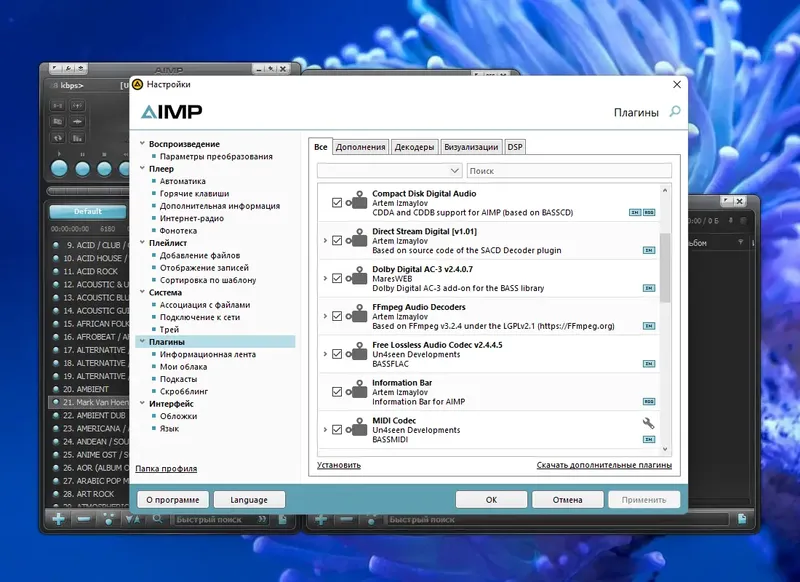
Task: Click the round play button in AIMP player
Action: (59, 169)
